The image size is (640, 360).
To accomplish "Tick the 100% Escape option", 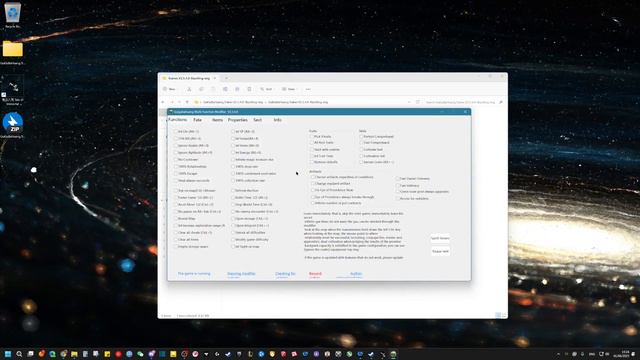I will (x=176, y=173).
